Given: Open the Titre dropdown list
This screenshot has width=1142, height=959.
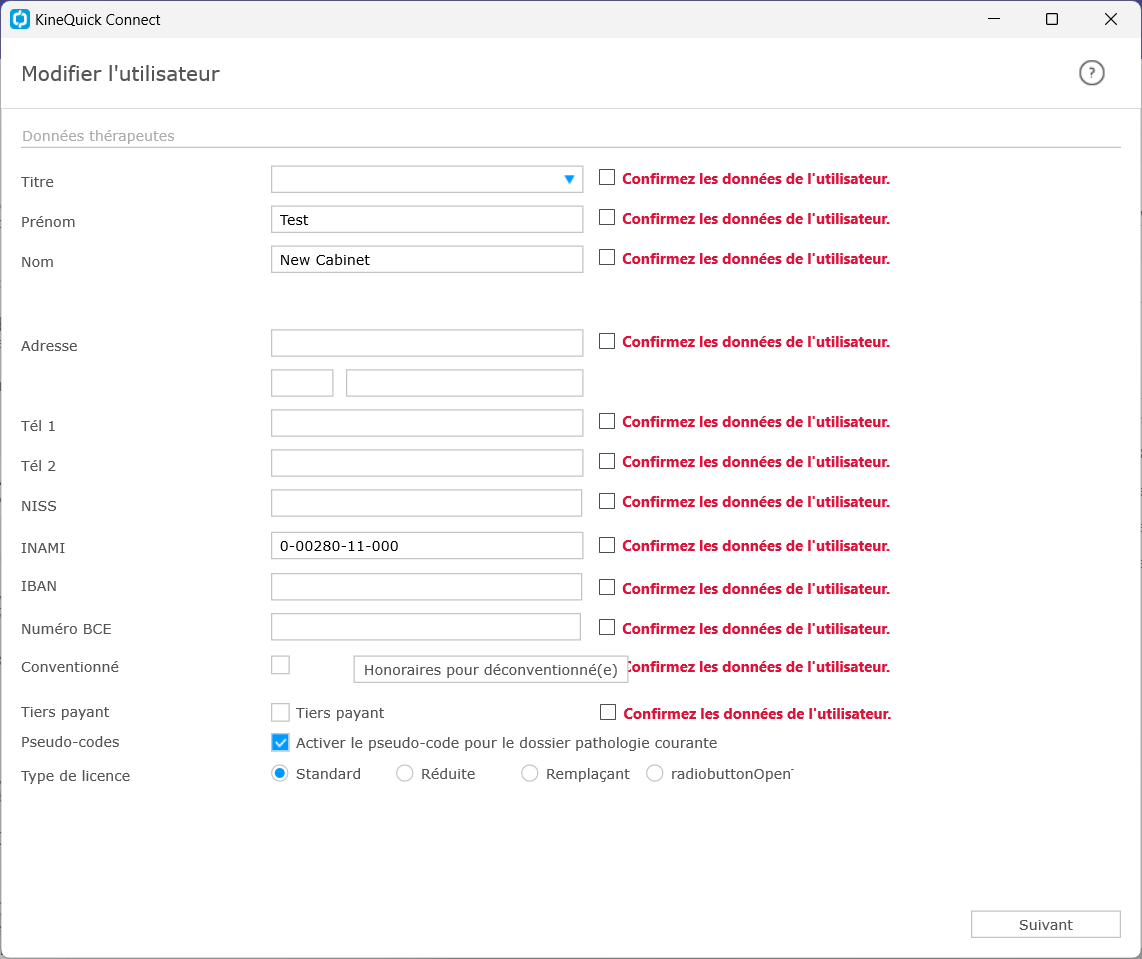Looking at the screenshot, I should coord(427,179).
